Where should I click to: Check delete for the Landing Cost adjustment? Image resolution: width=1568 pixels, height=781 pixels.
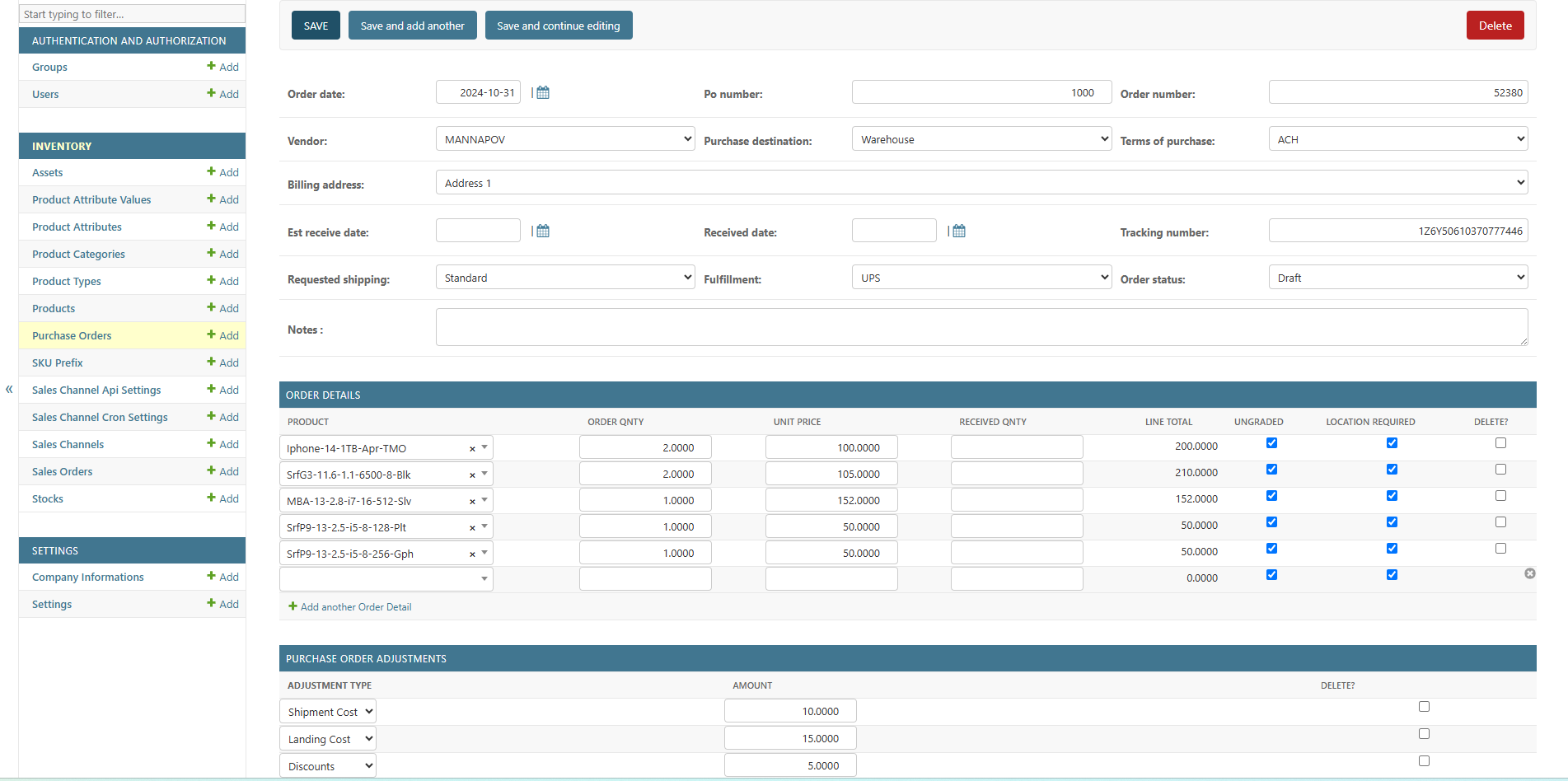pyautogui.click(x=1424, y=734)
